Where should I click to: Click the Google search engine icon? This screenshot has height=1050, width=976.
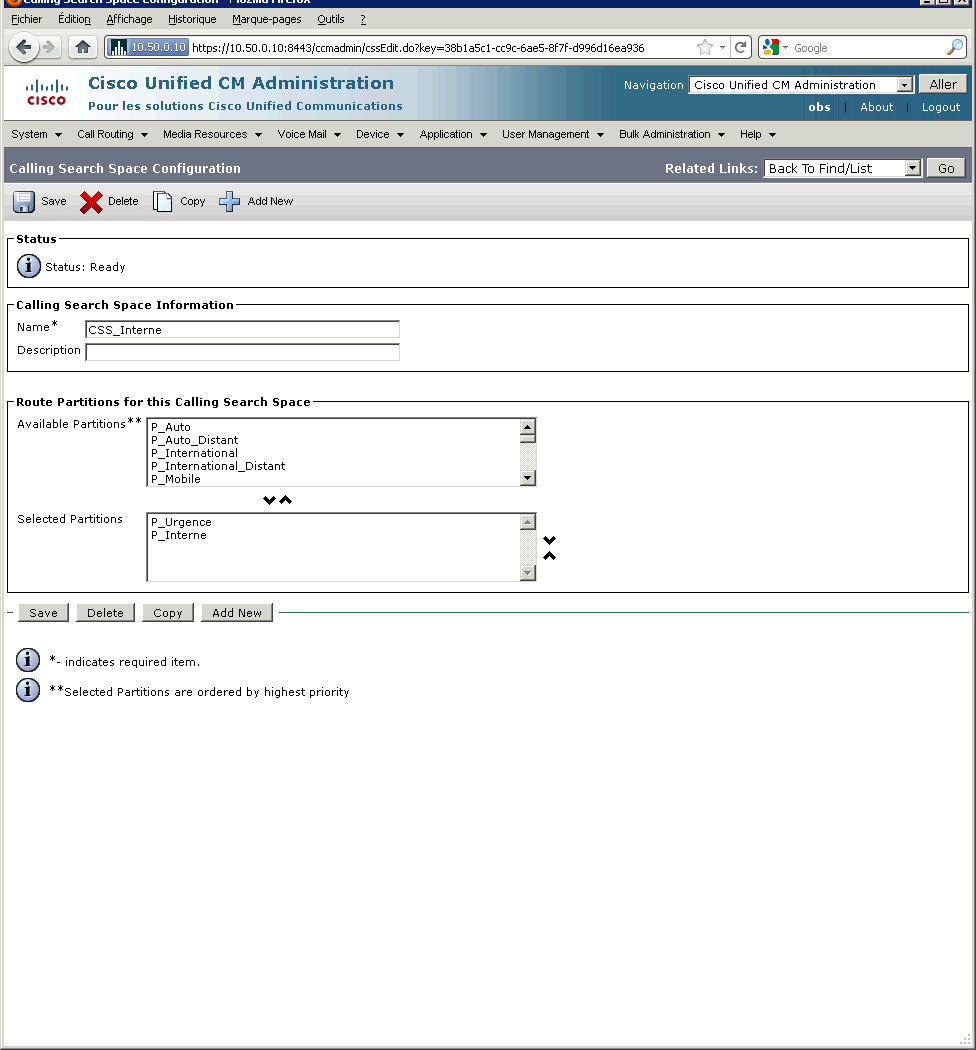pyautogui.click(x=771, y=48)
